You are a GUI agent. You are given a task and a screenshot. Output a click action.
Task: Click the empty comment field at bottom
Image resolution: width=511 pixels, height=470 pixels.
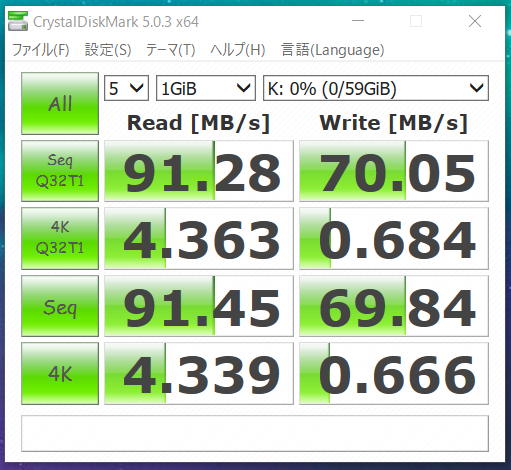click(255, 433)
